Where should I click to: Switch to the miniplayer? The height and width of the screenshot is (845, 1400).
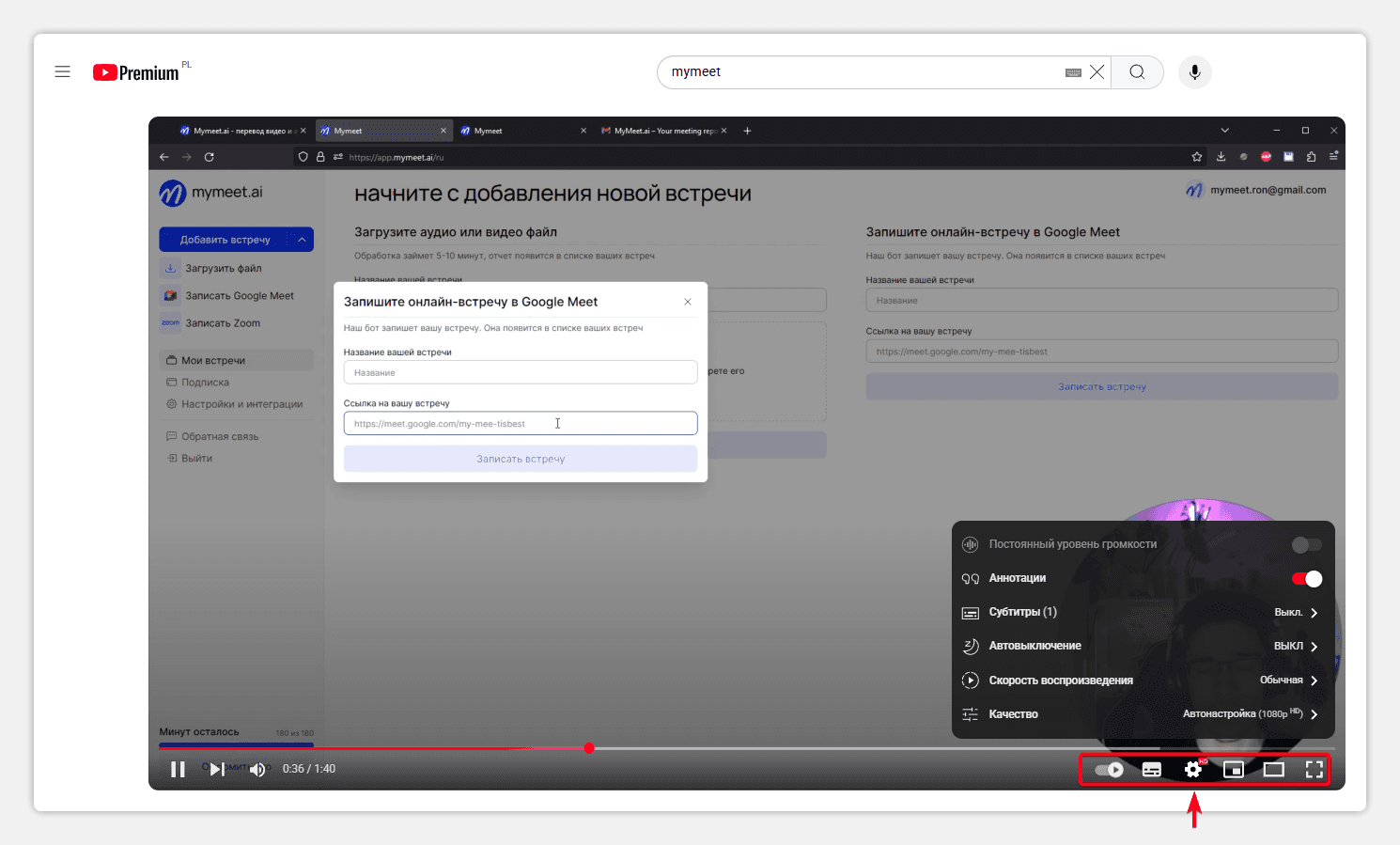[x=1234, y=770]
